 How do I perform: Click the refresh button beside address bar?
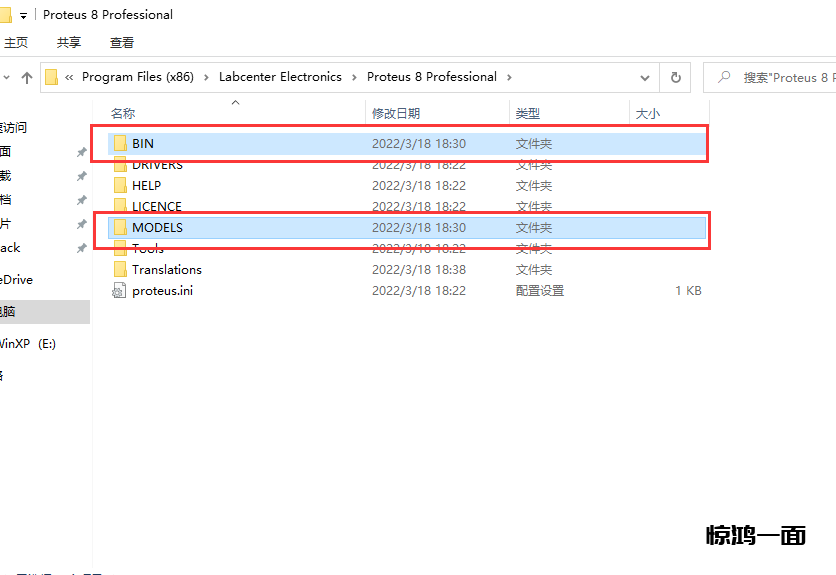point(676,77)
